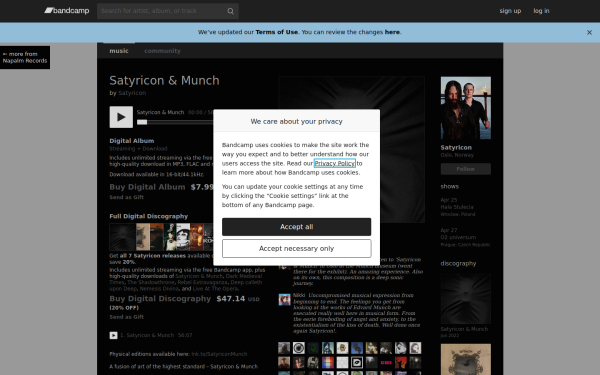Click the Bandcamp logo
Screen dimensions: 600x375
[x=67, y=11]
